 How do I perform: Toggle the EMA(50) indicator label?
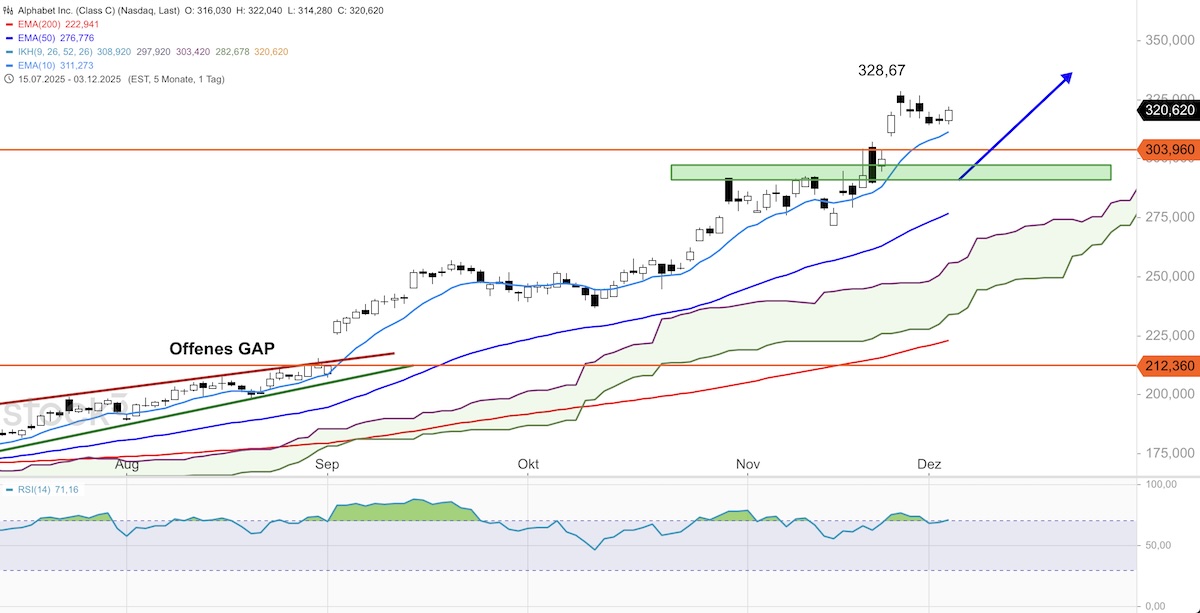(x=35, y=37)
